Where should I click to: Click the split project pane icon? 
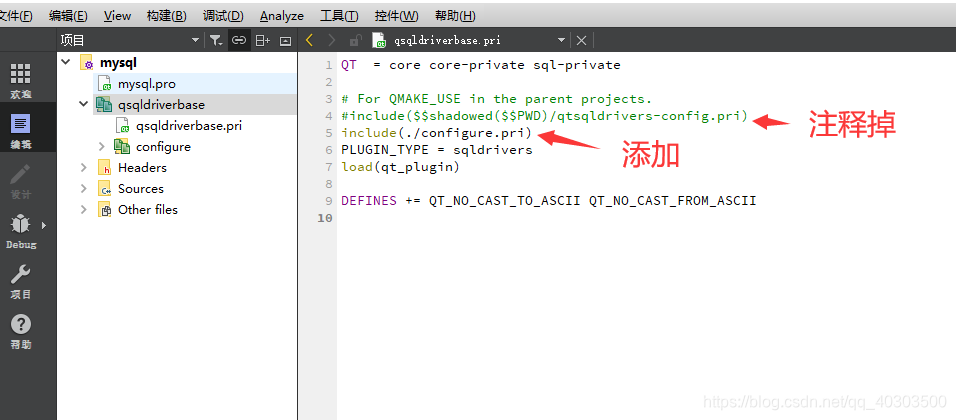click(262, 40)
